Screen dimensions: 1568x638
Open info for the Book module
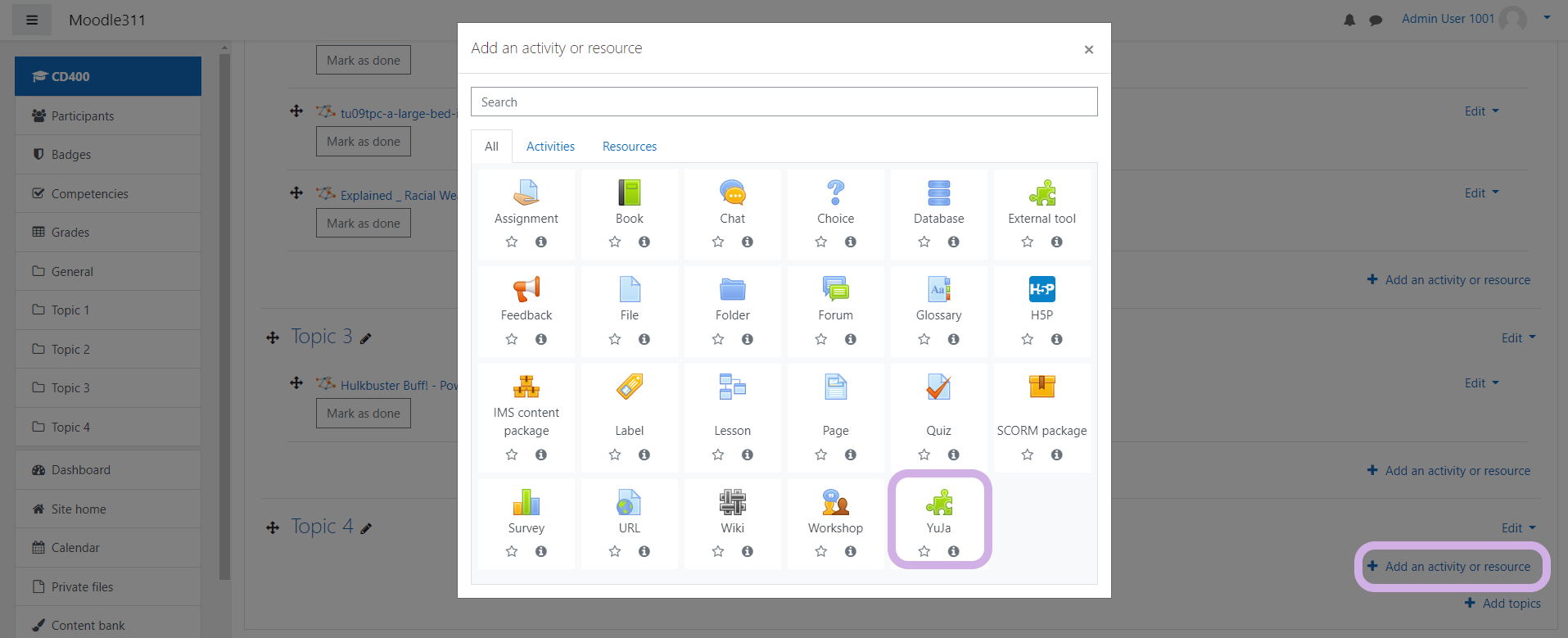(x=644, y=242)
